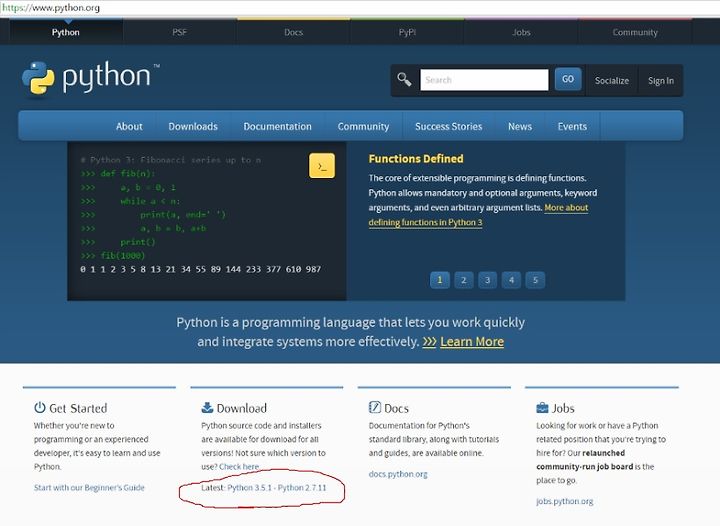Click the 'fib(1000)' code line
720x526 pixels.
tap(112, 255)
